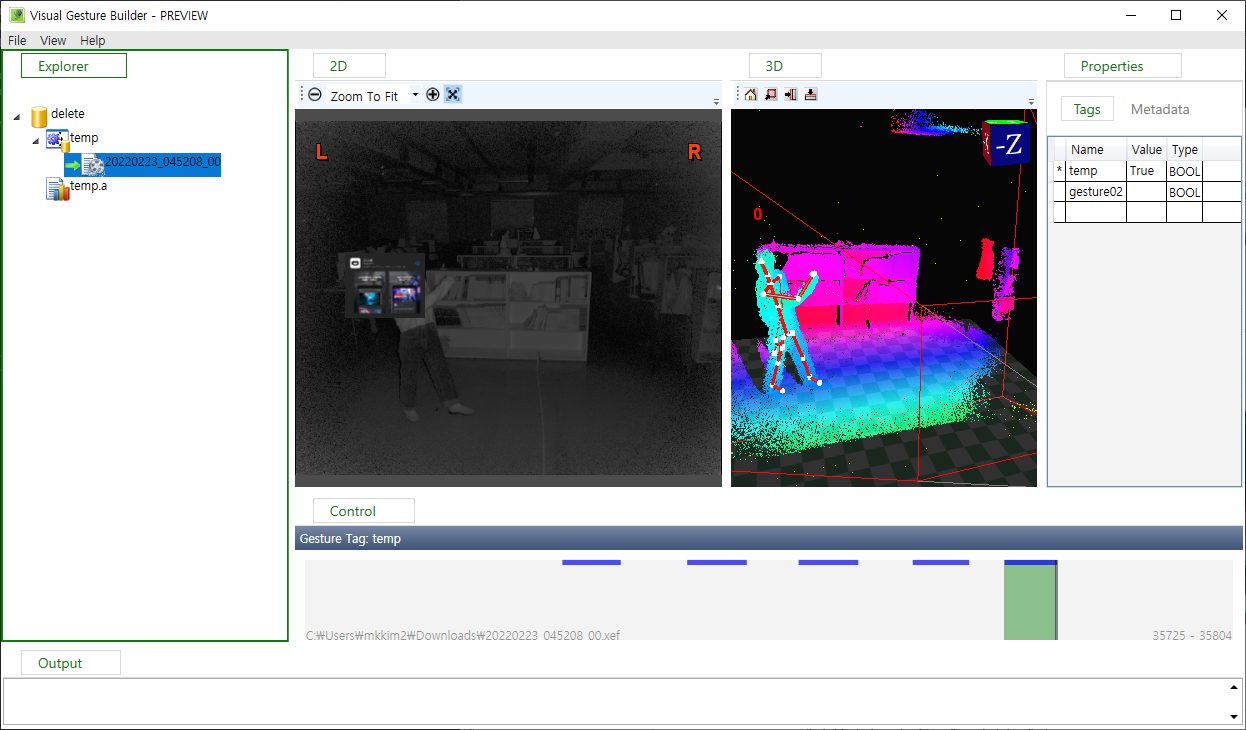The width and height of the screenshot is (1246, 730).
Task: Click the green selected region on timeline
Action: click(x=1030, y=602)
